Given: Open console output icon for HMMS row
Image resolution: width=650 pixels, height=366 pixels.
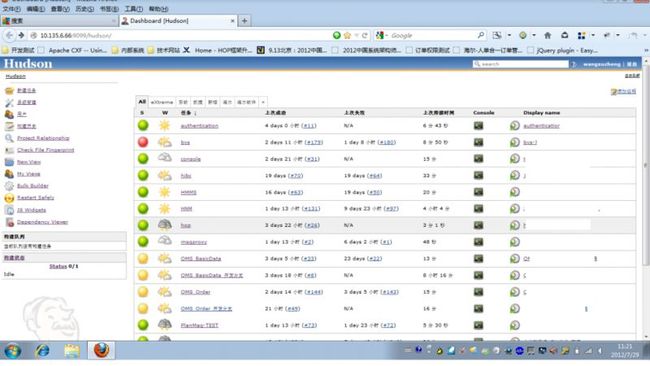Looking at the screenshot, I should click(478, 192).
